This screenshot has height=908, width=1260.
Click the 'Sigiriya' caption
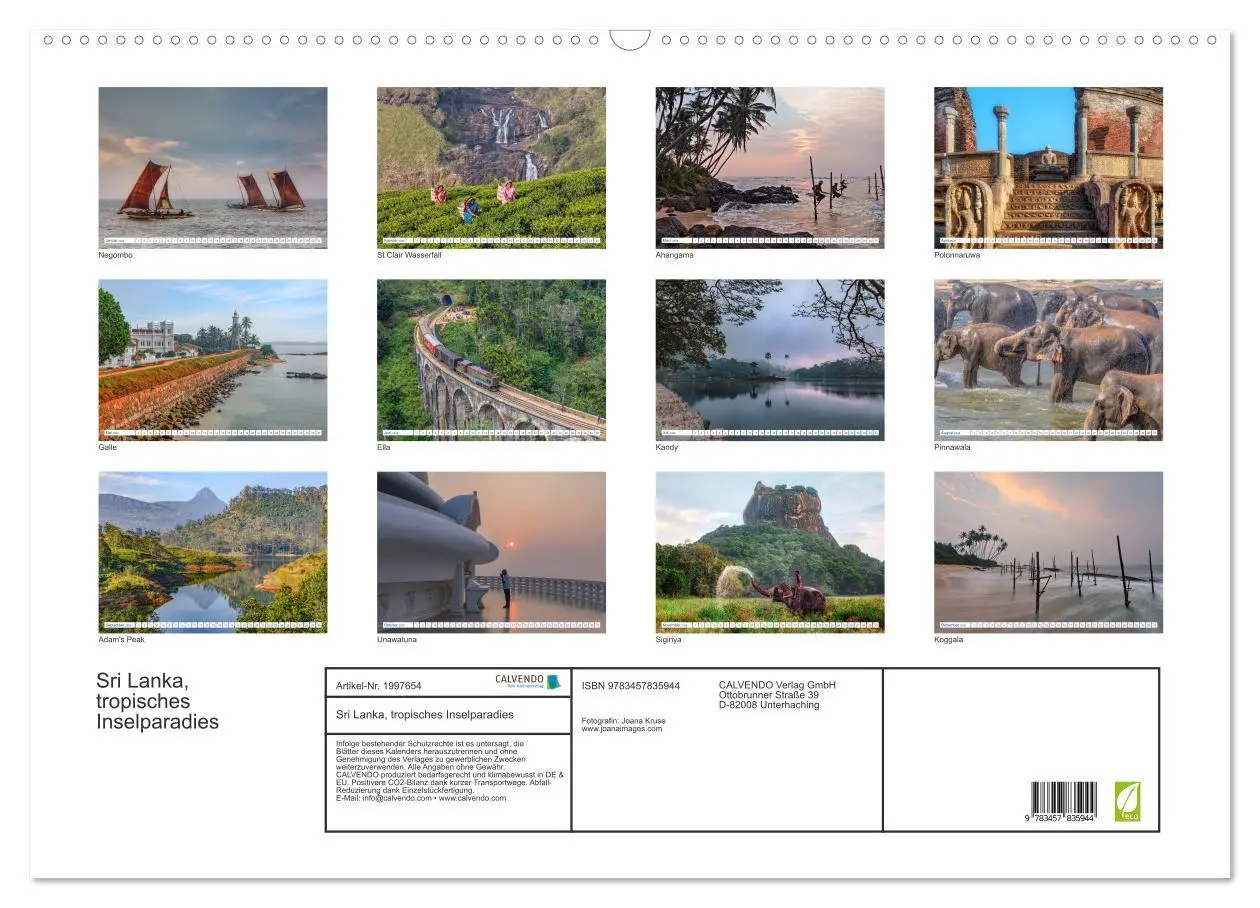(x=669, y=639)
